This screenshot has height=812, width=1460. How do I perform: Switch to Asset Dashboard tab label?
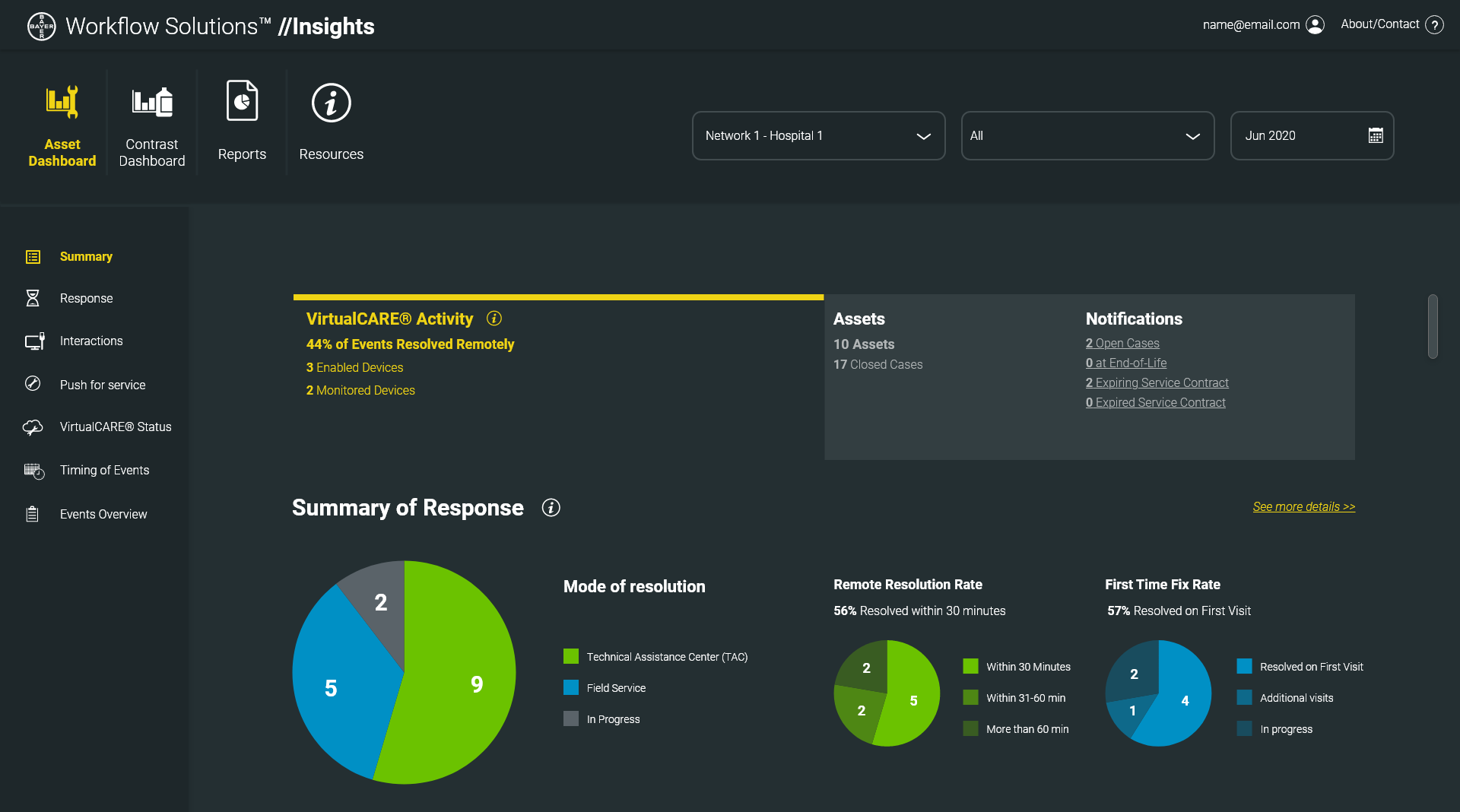(62, 153)
